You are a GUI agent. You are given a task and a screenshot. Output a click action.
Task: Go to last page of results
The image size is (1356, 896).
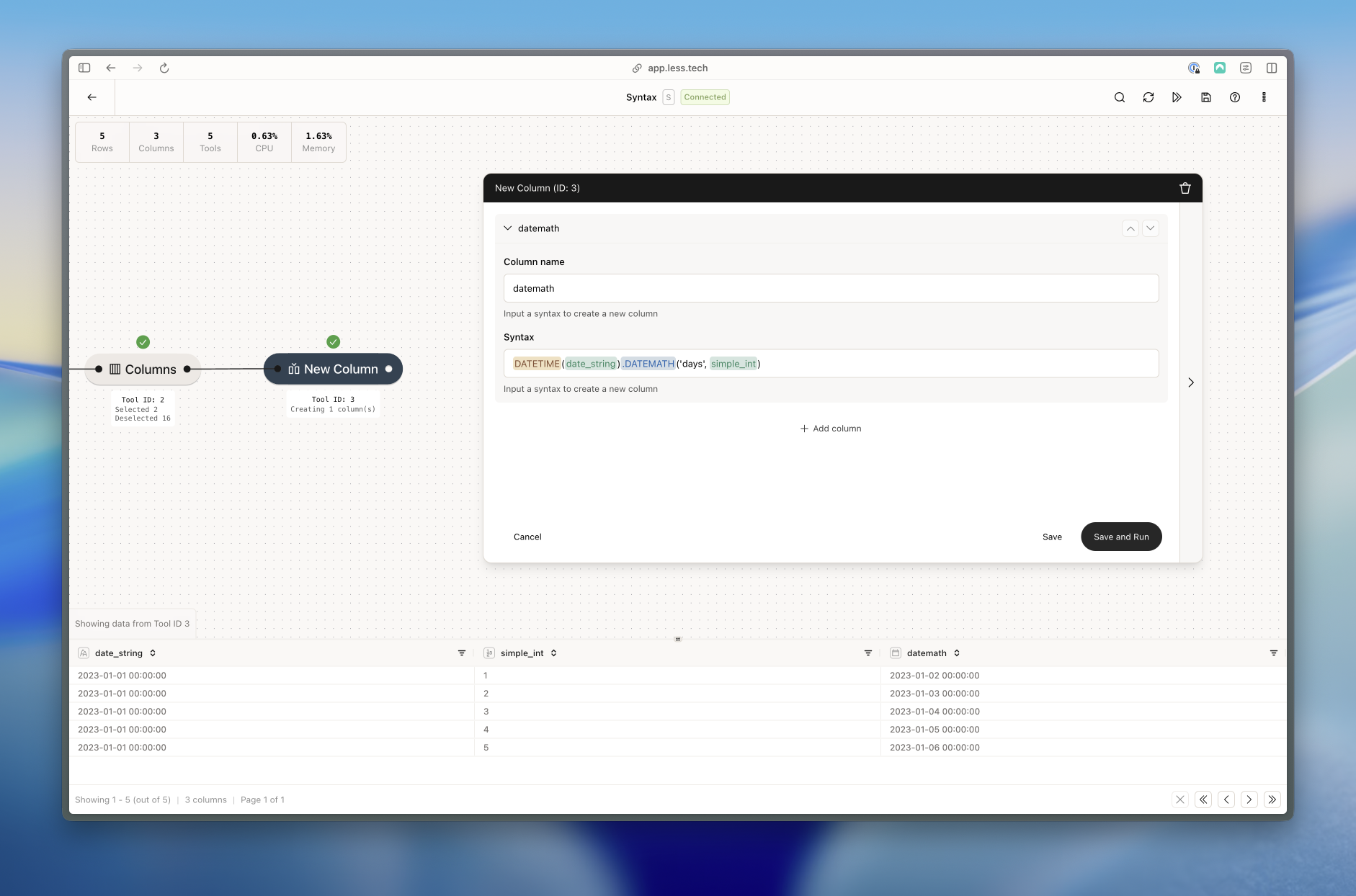(x=1272, y=799)
